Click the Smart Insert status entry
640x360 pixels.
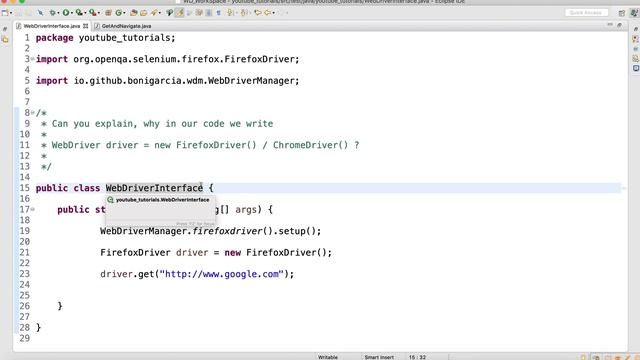pyautogui.click(x=379, y=357)
